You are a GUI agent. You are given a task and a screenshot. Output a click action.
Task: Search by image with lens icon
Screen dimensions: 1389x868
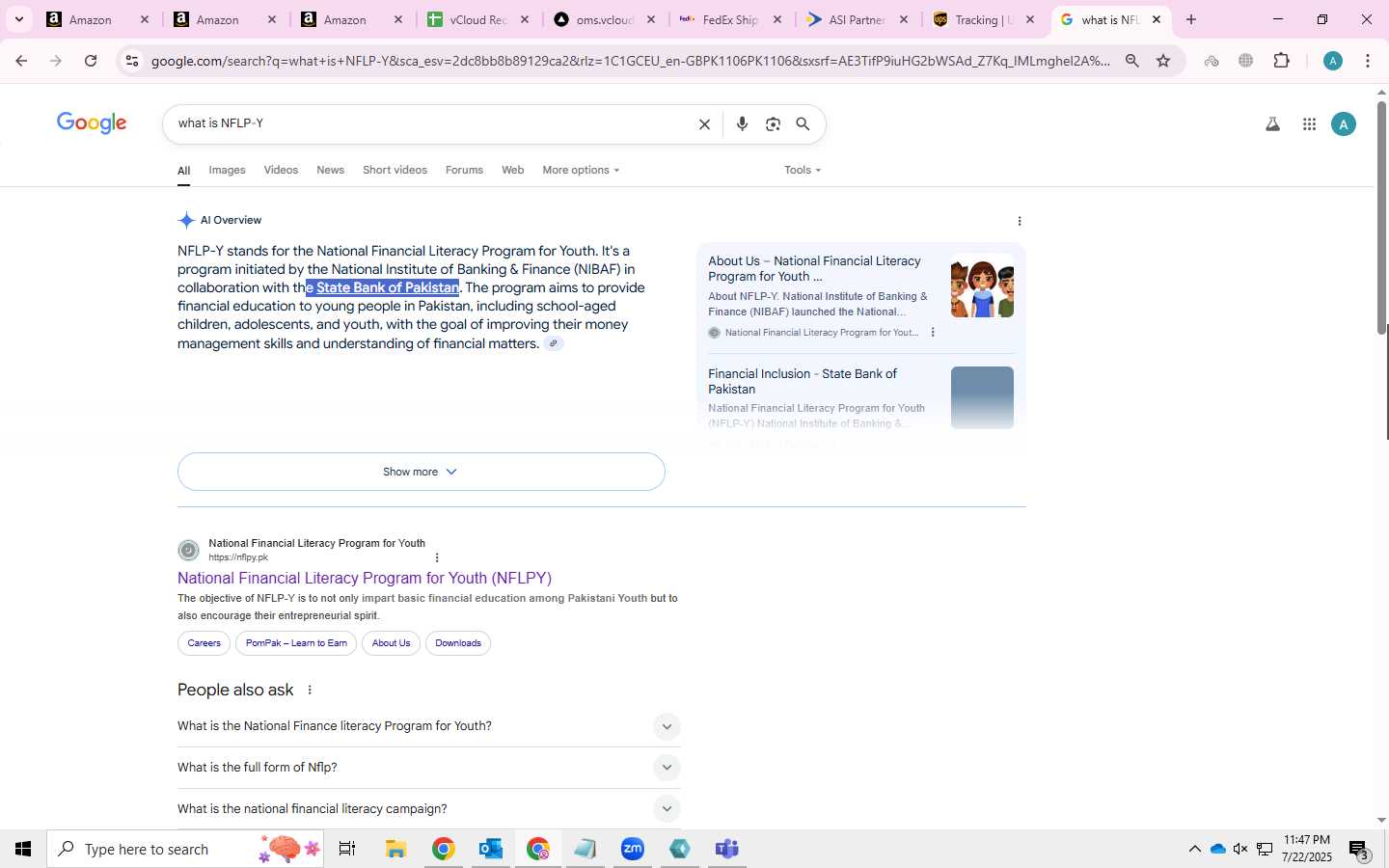[x=773, y=124]
